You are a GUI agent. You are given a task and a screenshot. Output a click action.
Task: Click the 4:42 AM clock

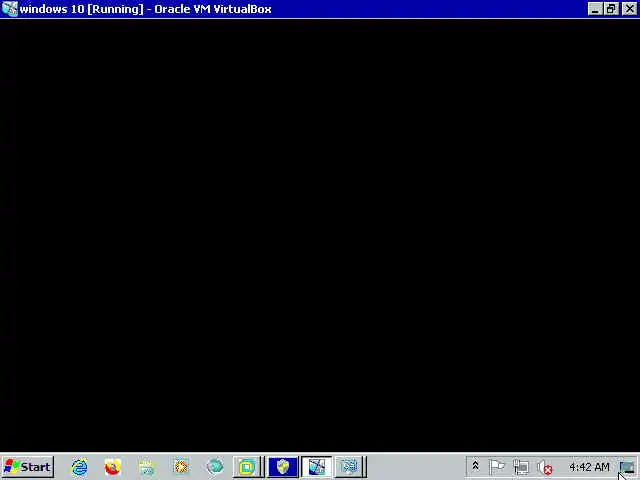click(589, 467)
